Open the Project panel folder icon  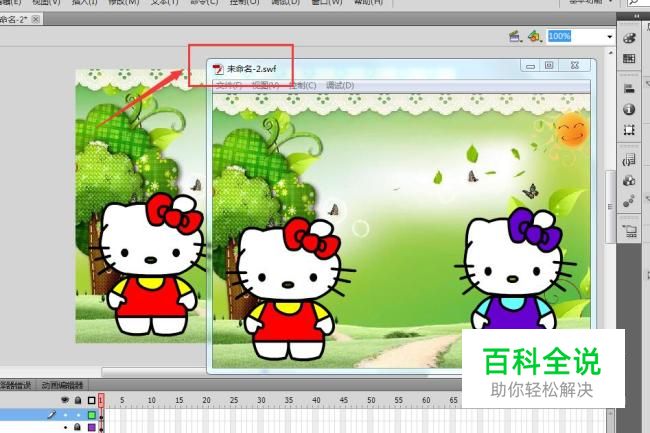[x=630, y=231]
